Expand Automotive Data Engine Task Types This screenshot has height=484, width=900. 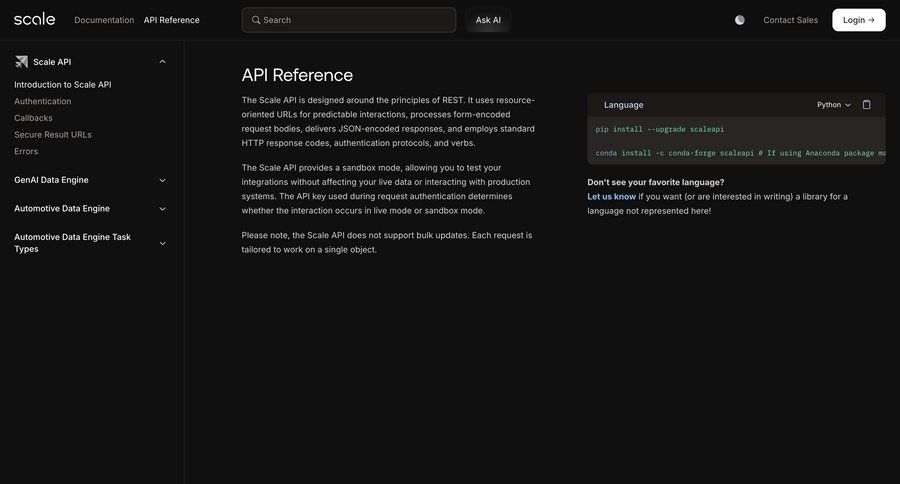click(x=162, y=243)
